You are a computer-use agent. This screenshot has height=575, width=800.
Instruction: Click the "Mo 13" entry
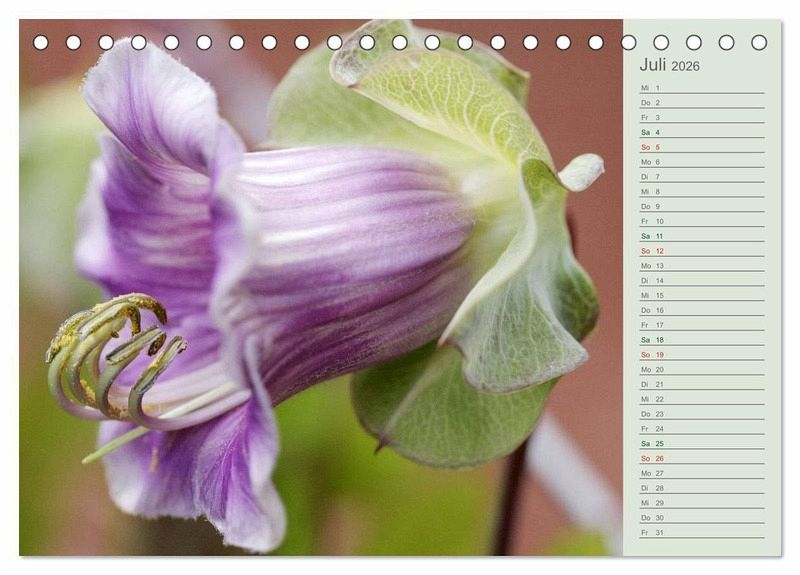click(702, 265)
